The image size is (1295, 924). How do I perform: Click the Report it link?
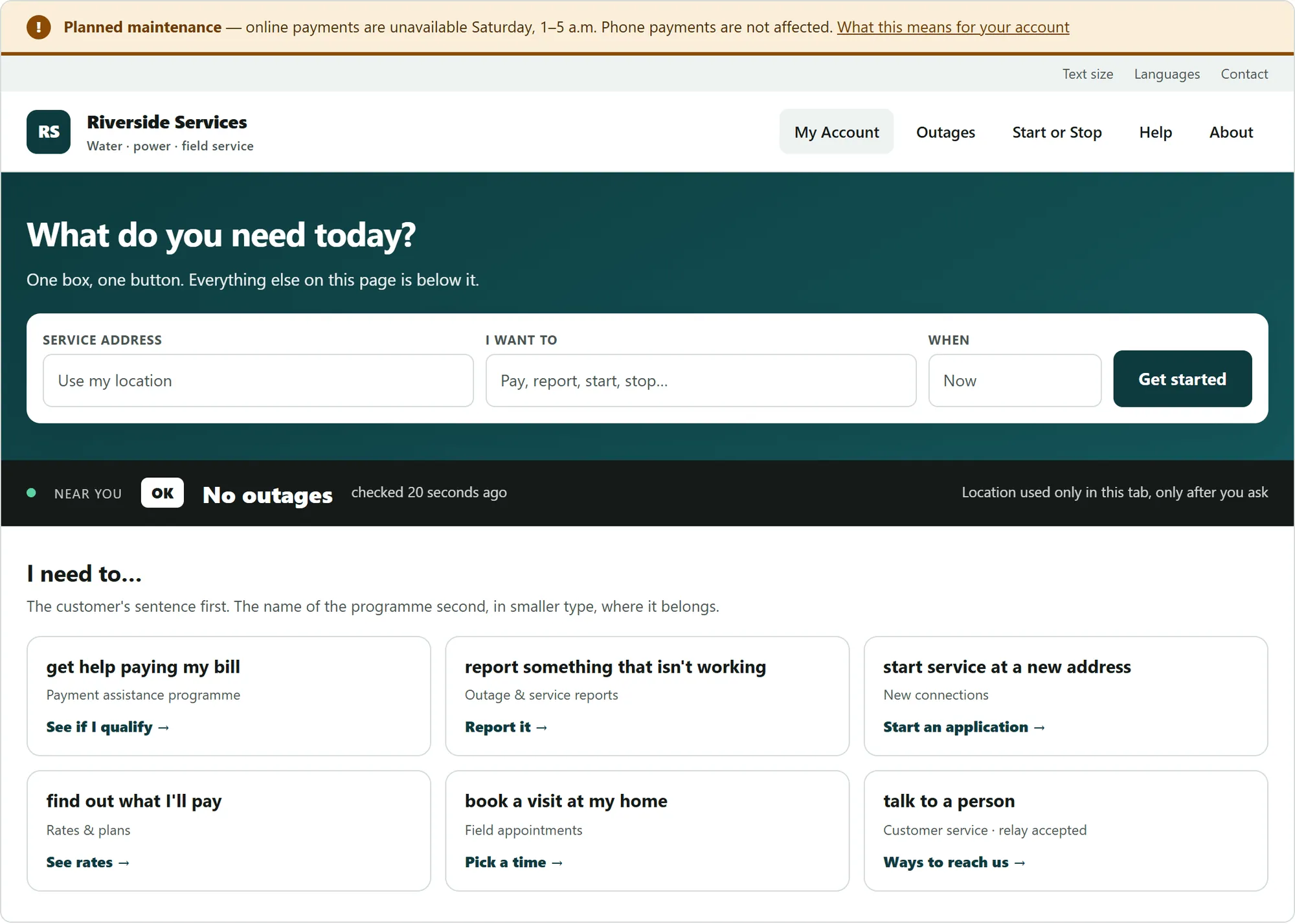tap(506, 727)
